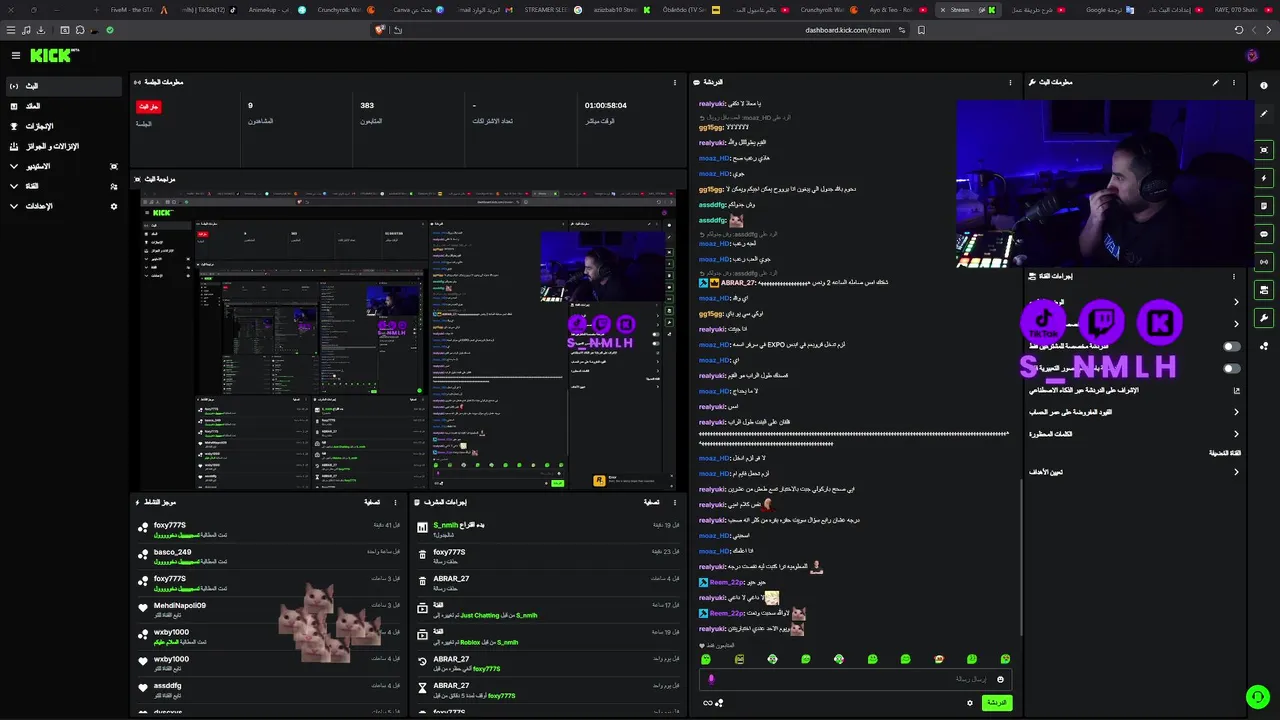Select البث item in left sidebar
Screen dimensions: 1280x720
64,86
